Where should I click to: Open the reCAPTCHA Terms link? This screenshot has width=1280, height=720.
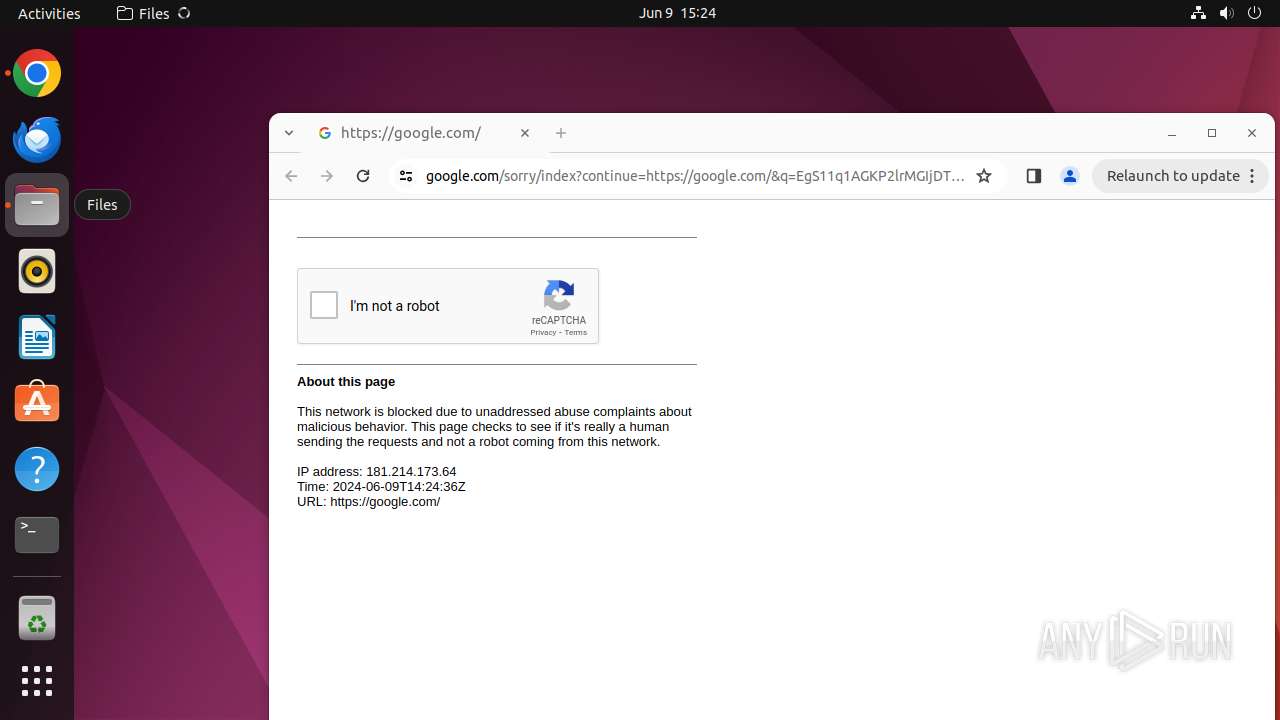tap(576, 333)
